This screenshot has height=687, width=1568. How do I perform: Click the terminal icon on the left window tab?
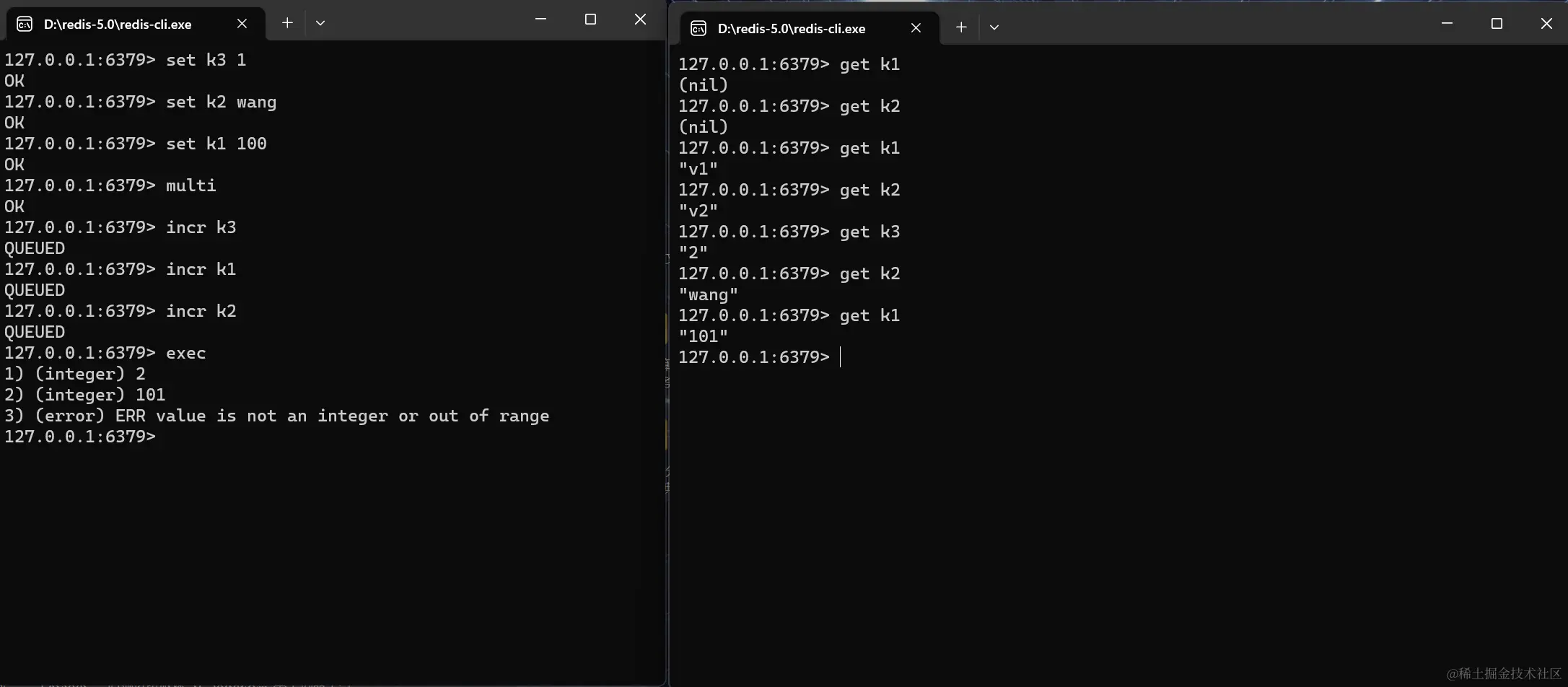(x=25, y=24)
